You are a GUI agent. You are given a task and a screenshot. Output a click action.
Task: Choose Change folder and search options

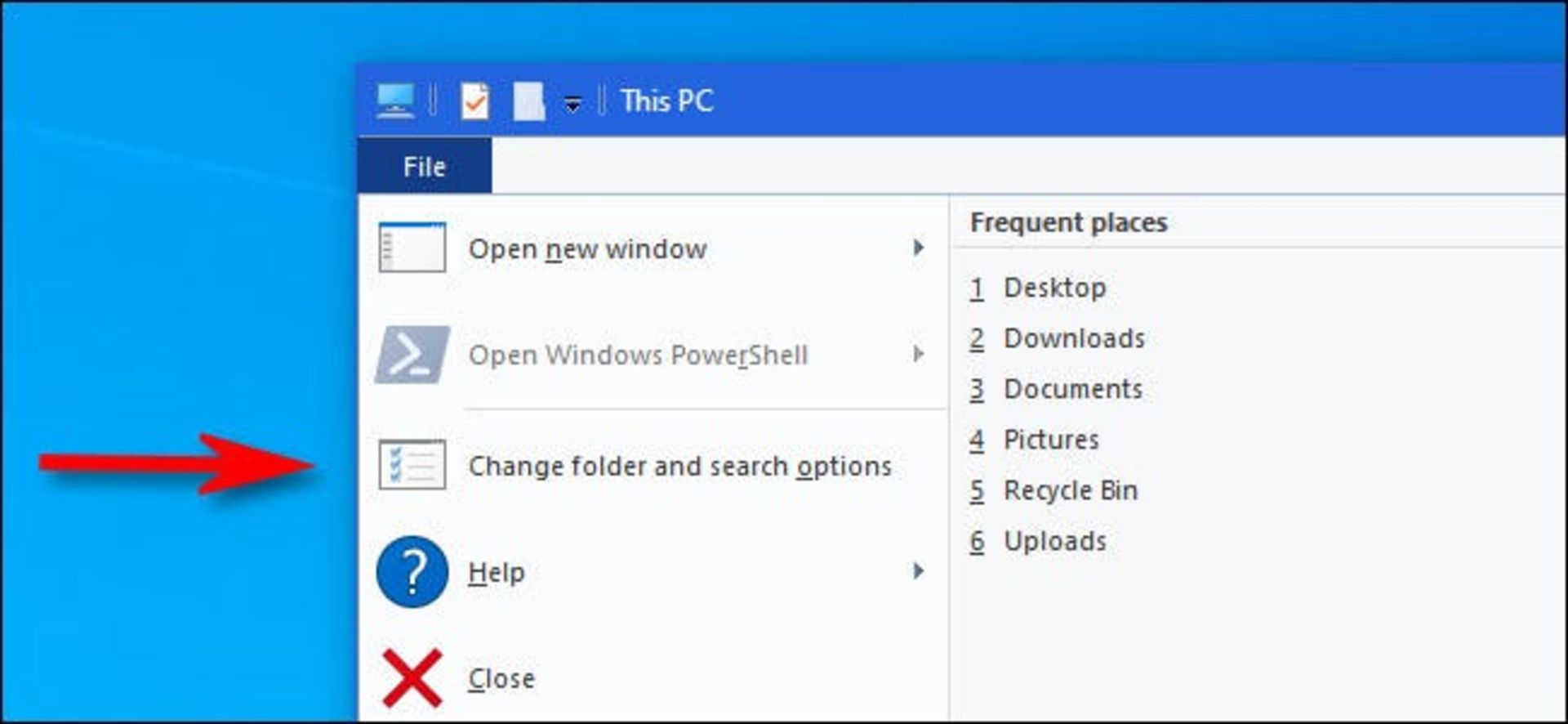[679, 466]
